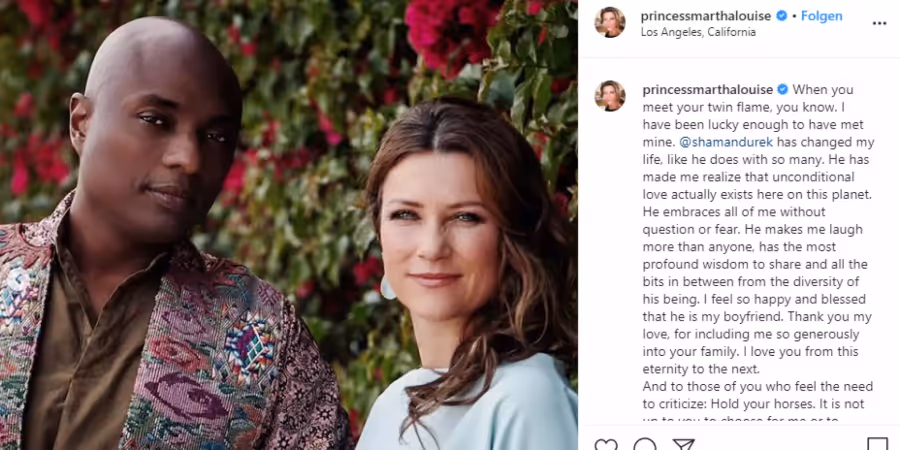Open the Los Angeles, California location
This screenshot has height=450, width=900.
[698, 32]
